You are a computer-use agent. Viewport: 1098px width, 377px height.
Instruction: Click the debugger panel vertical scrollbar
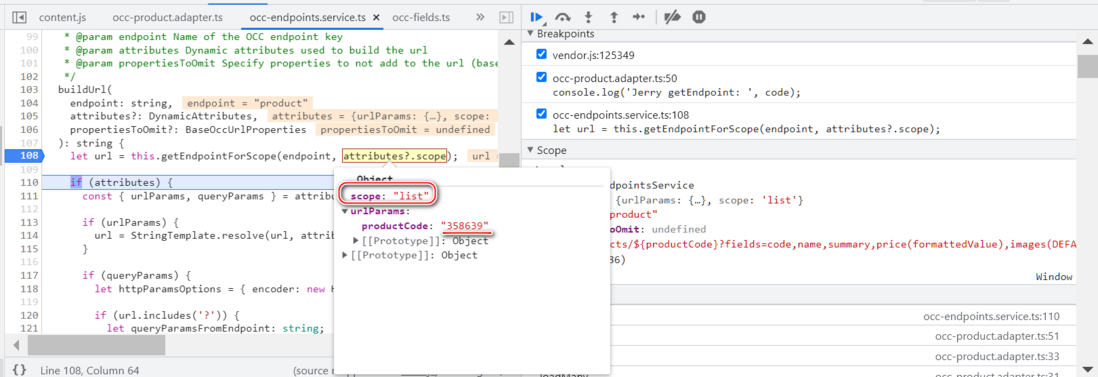pyautogui.click(x=1086, y=67)
